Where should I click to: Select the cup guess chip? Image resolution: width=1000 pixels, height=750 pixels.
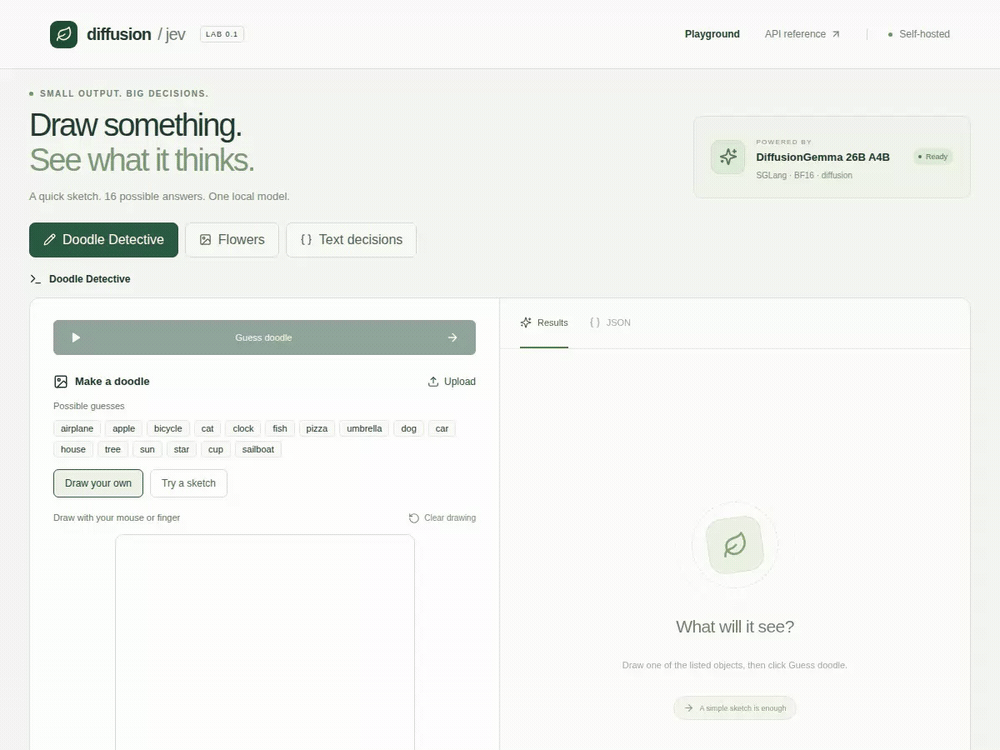pyautogui.click(x=216, y=450)
